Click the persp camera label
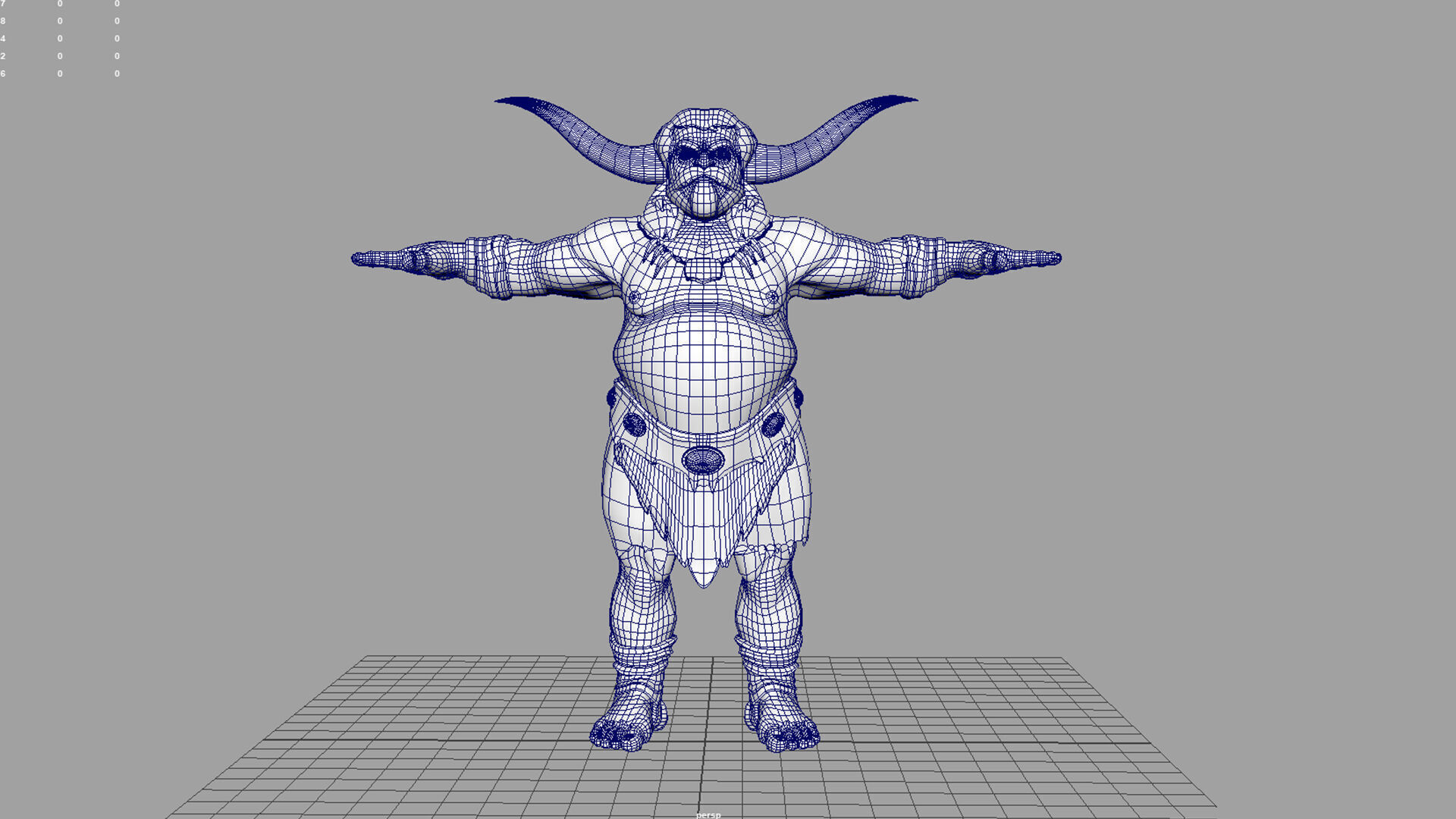Image resolution: width=1456 pixels, height=819 pixels. 708,814
